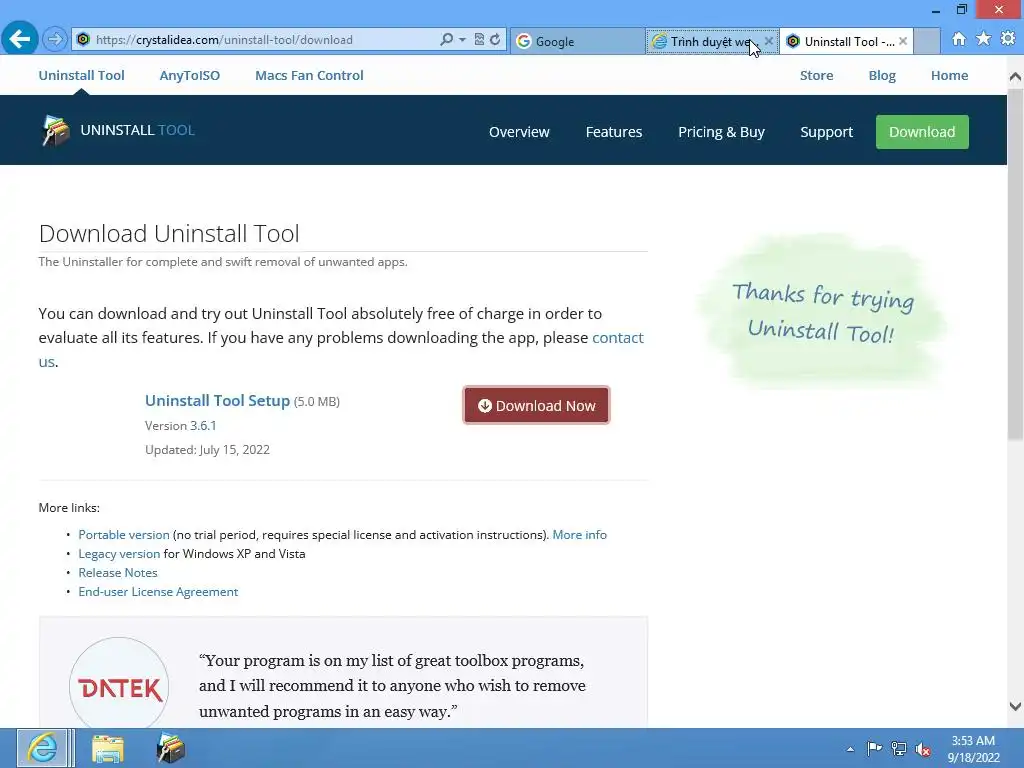Open the AnyToISO product link
The height and width of the screenshot is (768, 1024).
[x=189, y=75]
